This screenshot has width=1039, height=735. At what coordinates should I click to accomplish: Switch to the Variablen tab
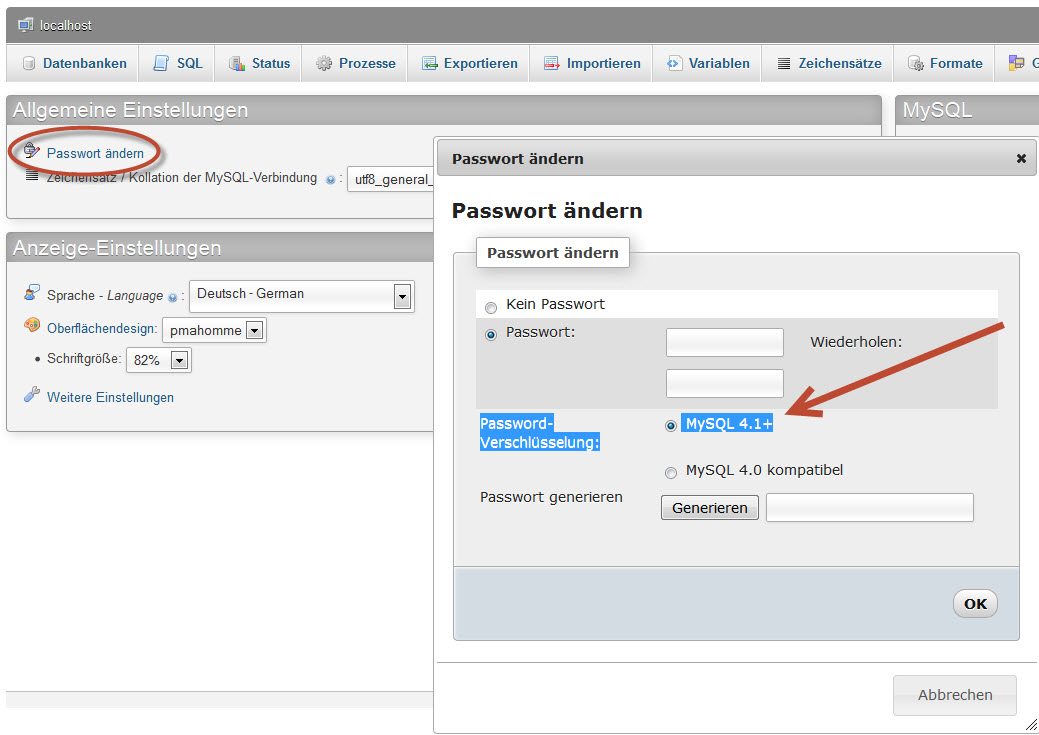pyautogui.click(x=707, y=63)
